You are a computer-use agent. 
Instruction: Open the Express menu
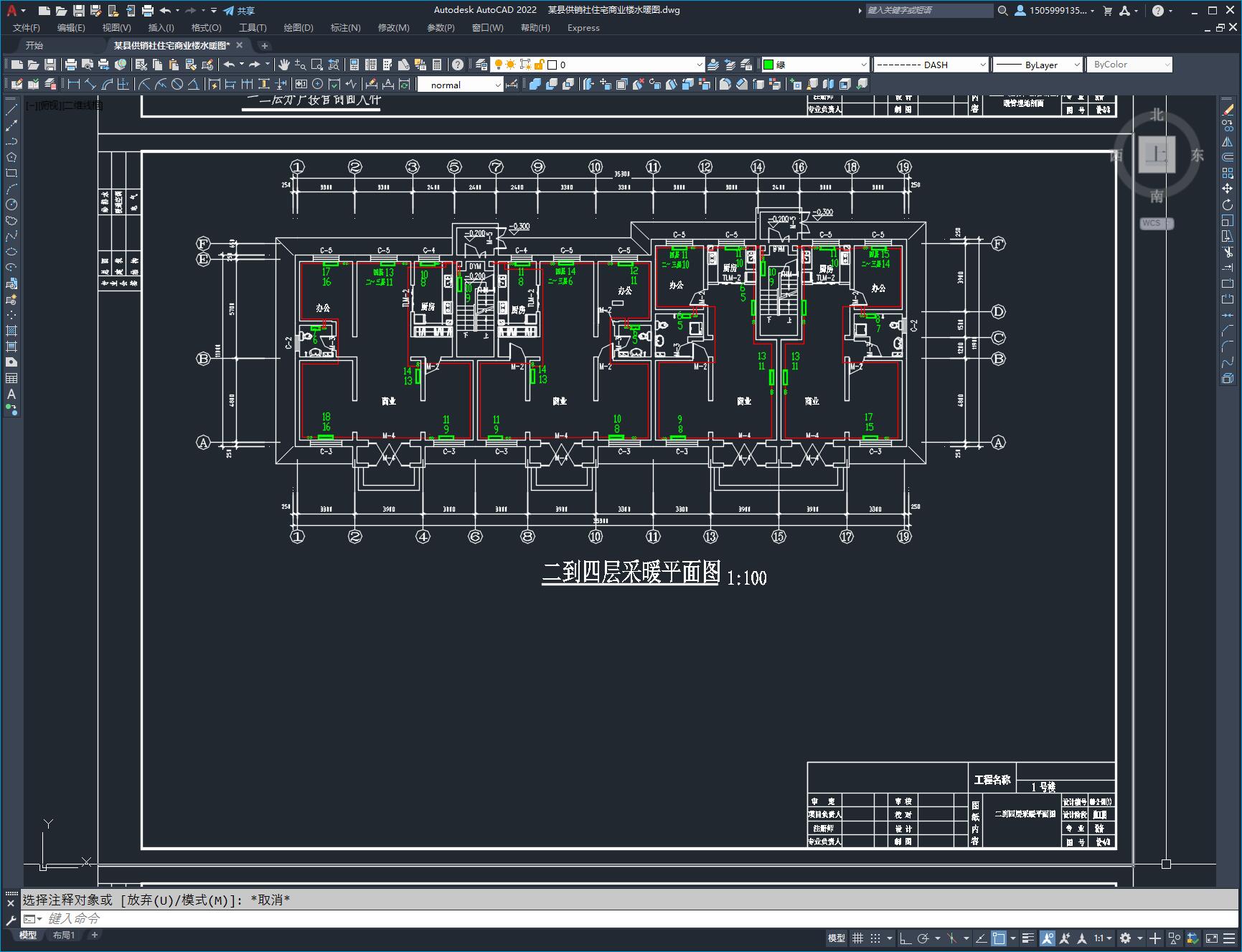(583, 28)
